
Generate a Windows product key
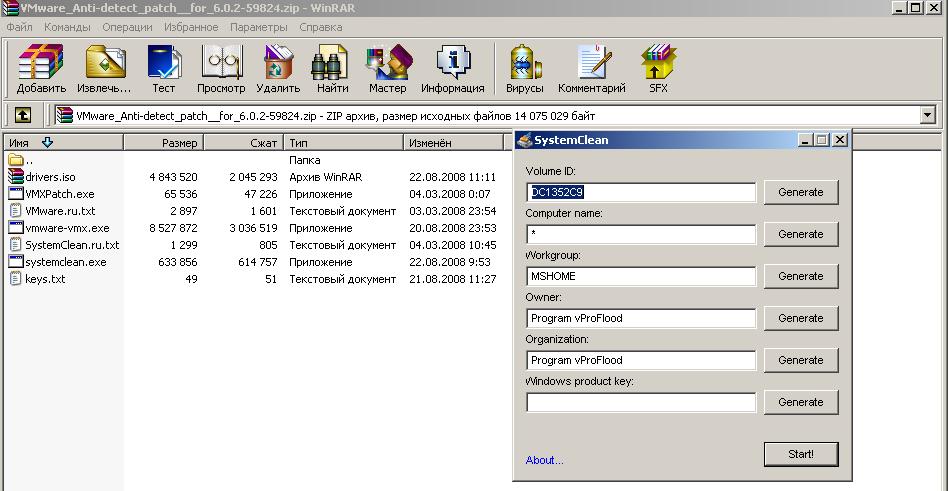801,402
